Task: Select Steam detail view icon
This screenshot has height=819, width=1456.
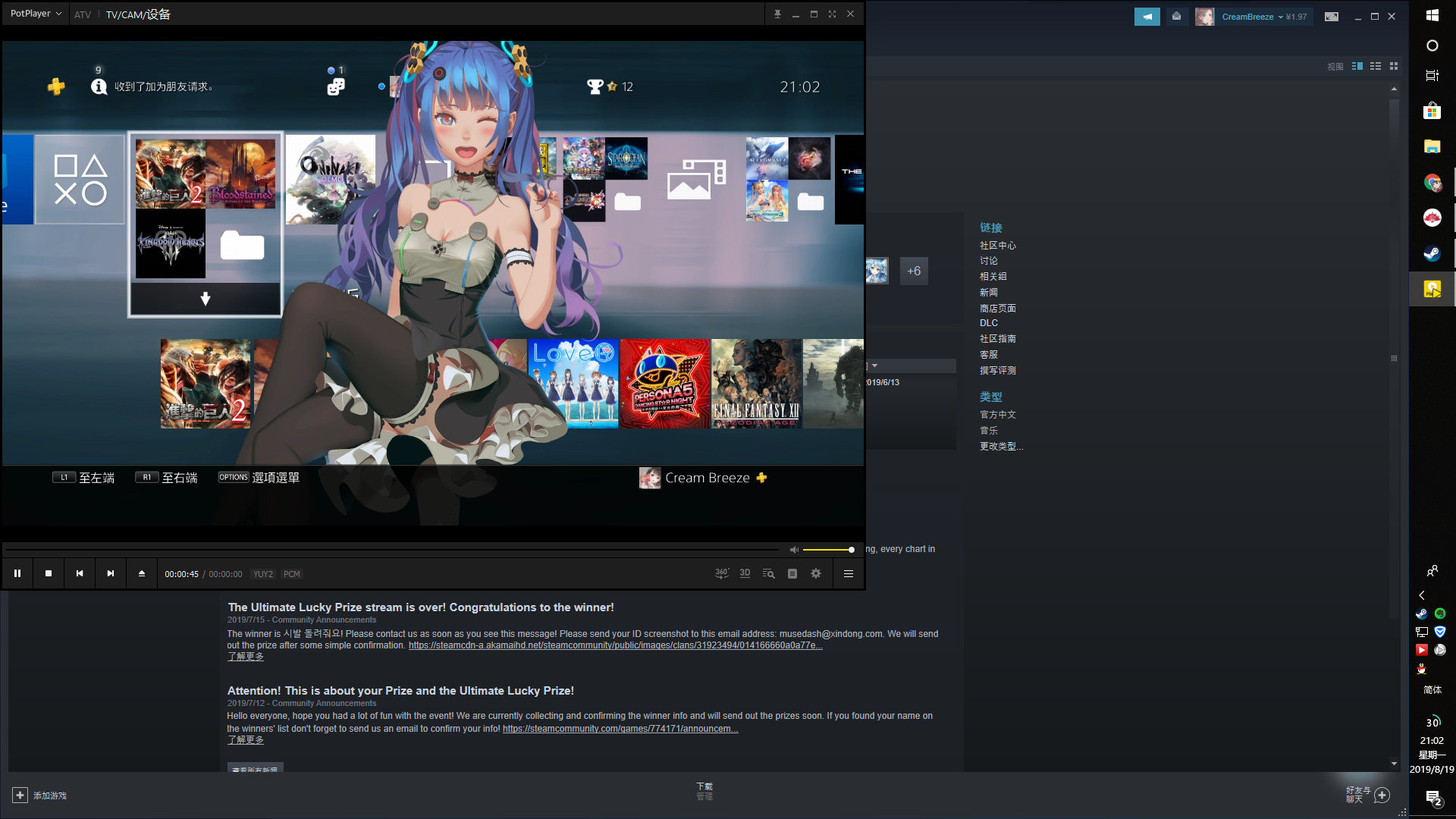Action: pyautogui.click(x=1357, y=66)
